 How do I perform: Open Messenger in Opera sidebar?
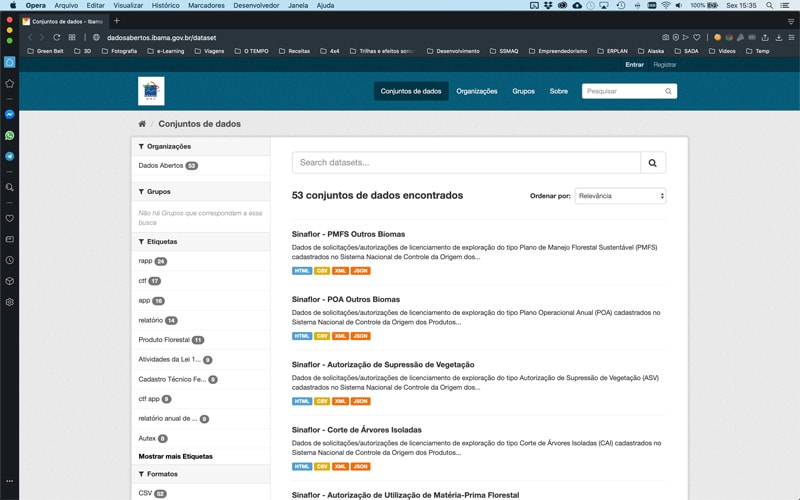tap(10, 115)
